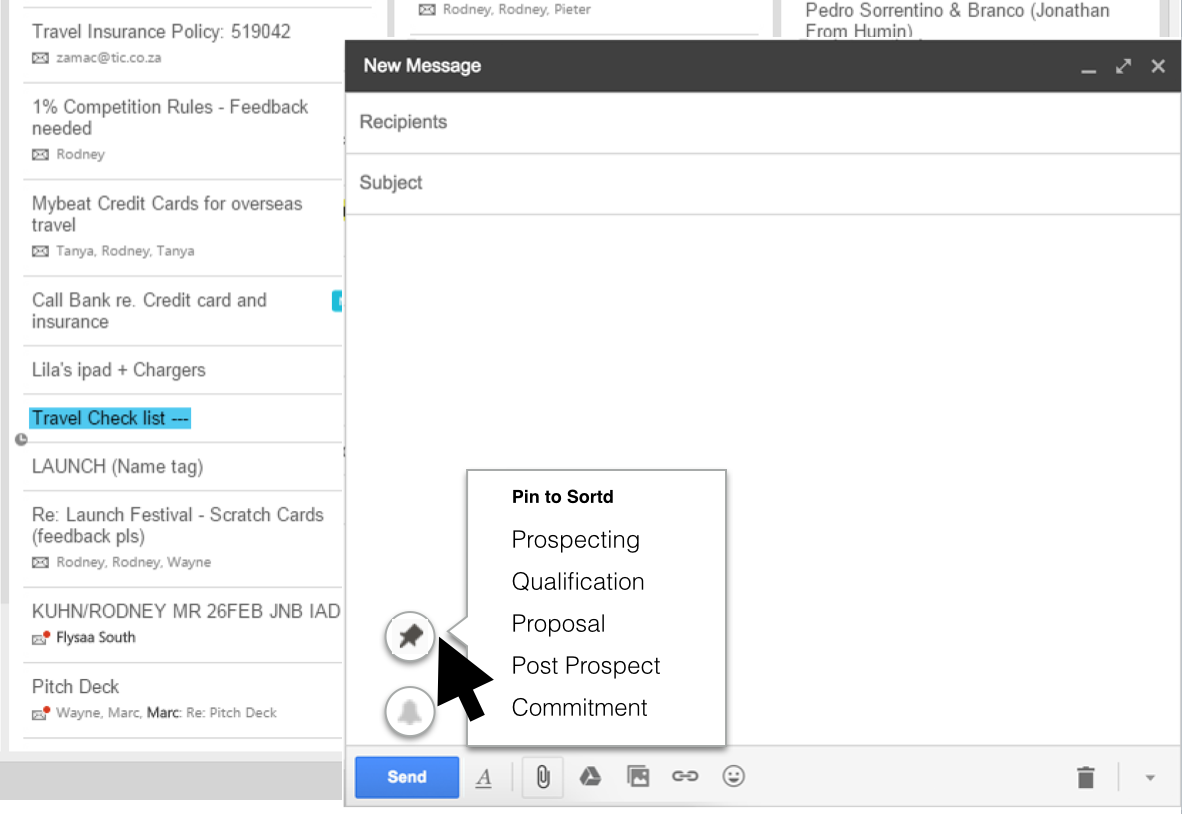Screen dimensions: 1182x814
Task: Click the Subject field
Action: [760, 183]
